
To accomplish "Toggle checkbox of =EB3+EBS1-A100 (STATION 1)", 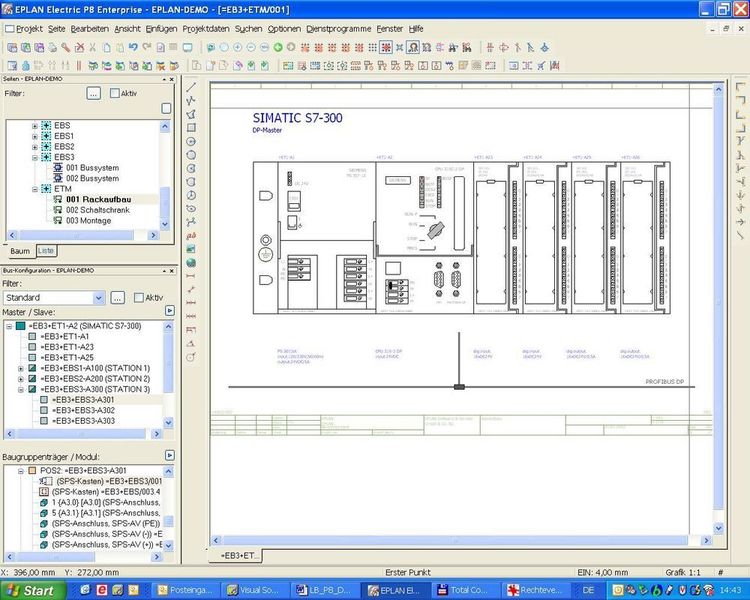I will [32, 369].
